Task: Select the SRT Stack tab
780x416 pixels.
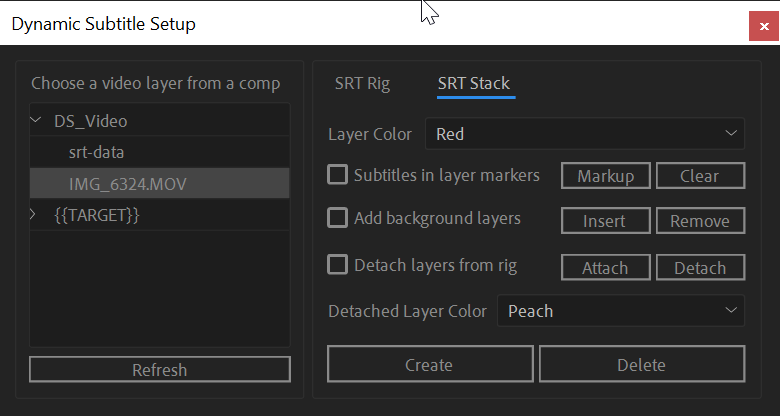Action: tap(474, 83)
